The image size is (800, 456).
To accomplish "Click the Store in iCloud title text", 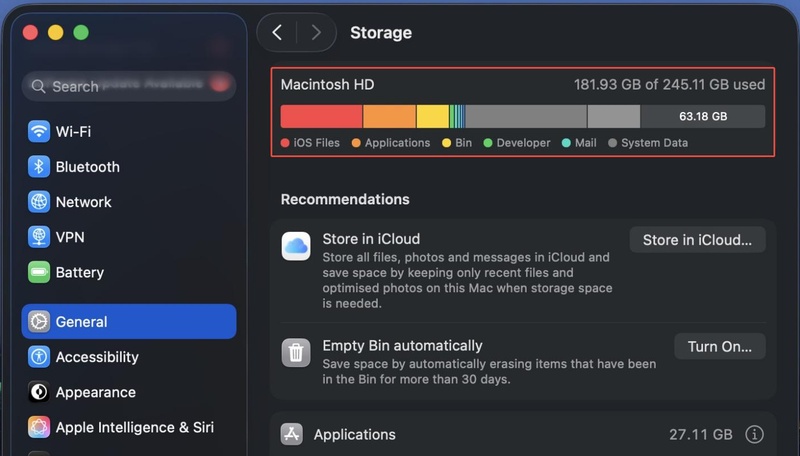I will point(371,239).
